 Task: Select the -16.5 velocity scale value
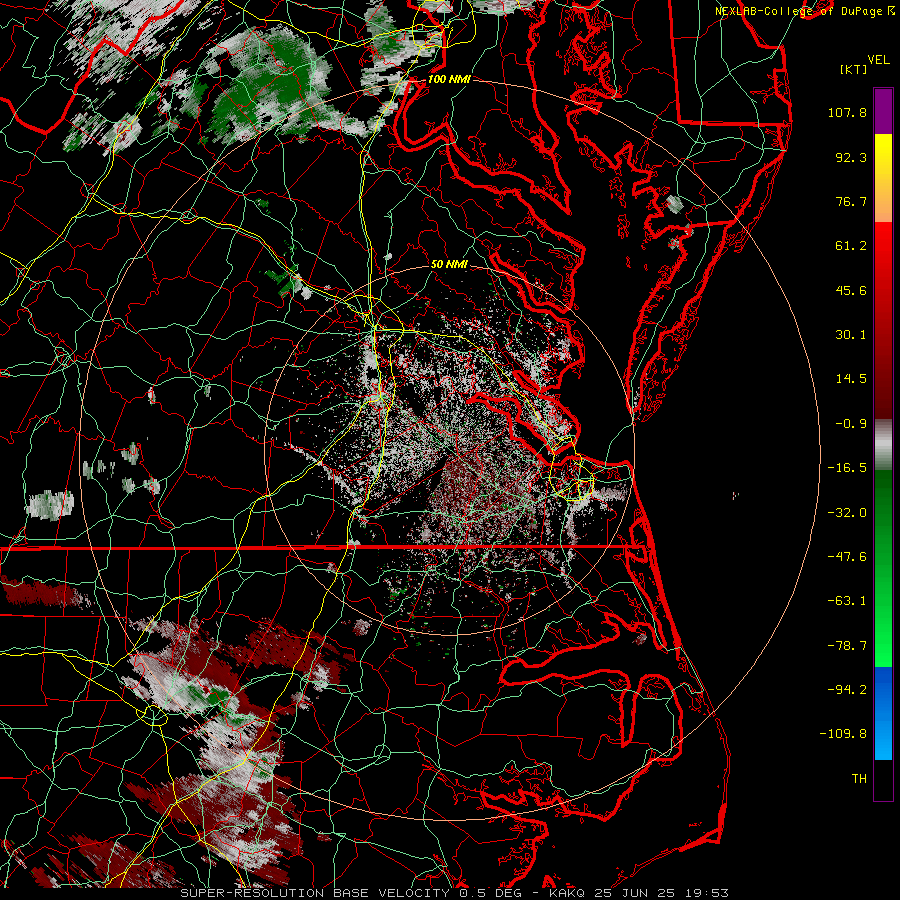pos(847,468)
